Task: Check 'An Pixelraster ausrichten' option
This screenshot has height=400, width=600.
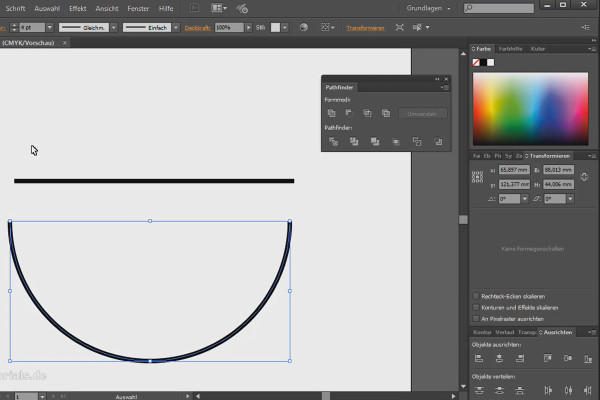Action: coord(475,318)
